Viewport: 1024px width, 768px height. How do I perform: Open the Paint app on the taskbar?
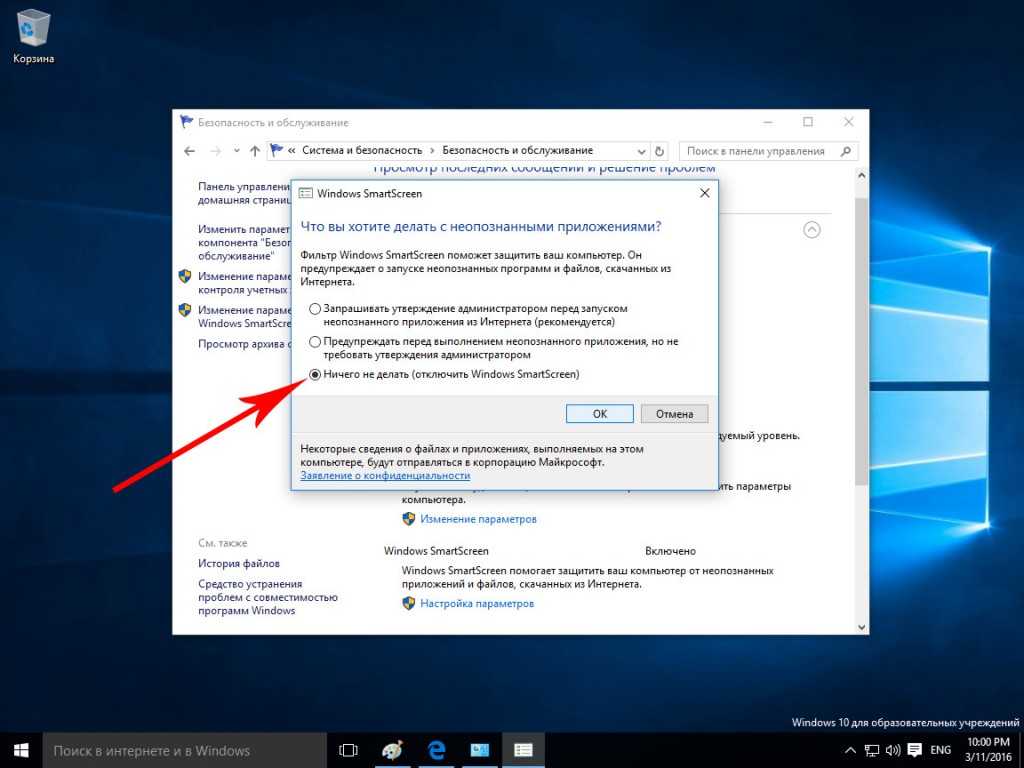tap(392, 750)
